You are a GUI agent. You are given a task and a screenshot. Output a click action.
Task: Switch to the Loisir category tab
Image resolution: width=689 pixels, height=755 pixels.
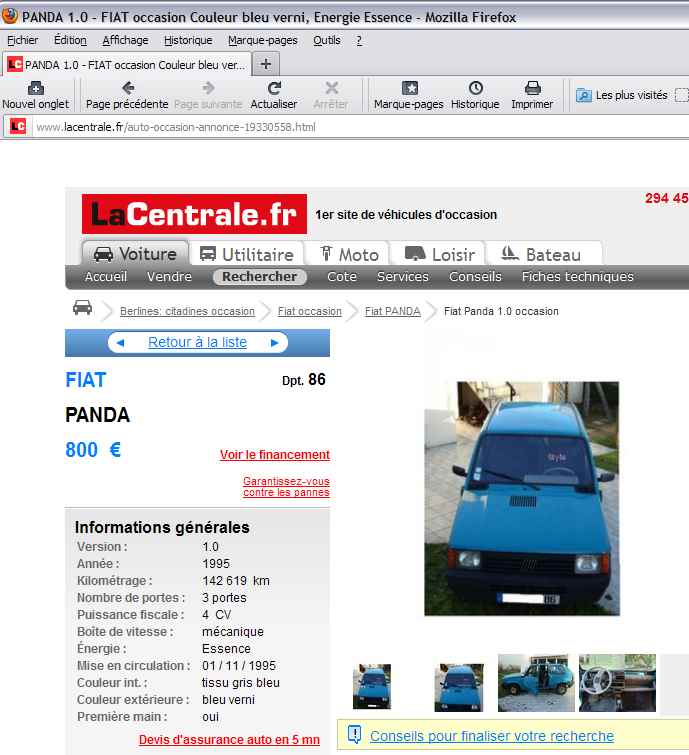439,254
